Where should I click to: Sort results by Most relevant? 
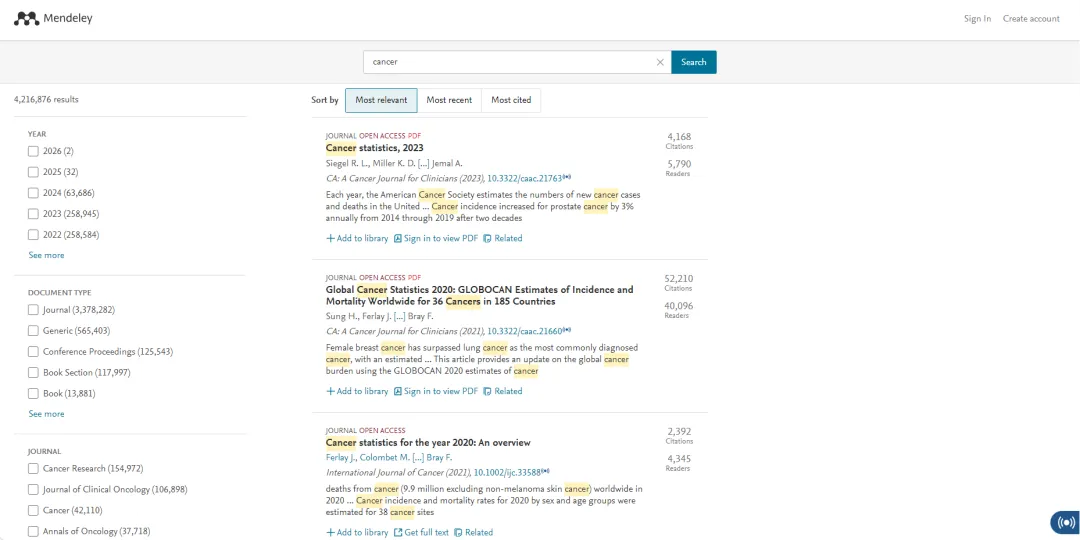[x=381, y=100]
